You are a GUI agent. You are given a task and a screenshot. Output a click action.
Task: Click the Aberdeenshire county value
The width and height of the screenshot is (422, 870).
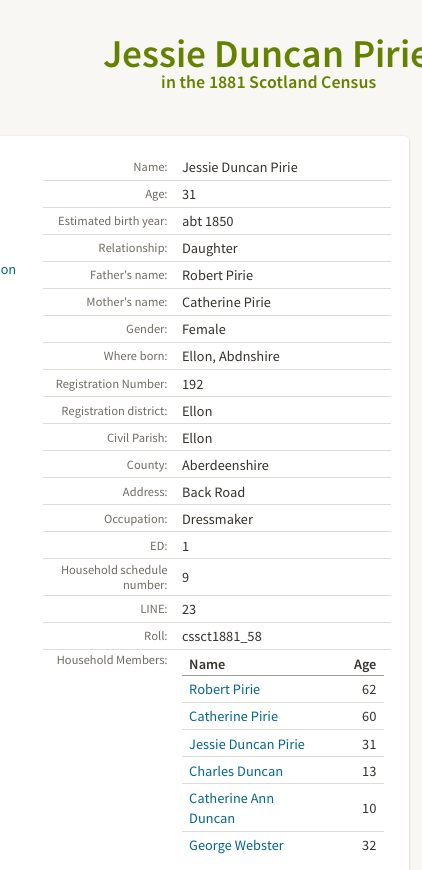(x=225, y=465)
